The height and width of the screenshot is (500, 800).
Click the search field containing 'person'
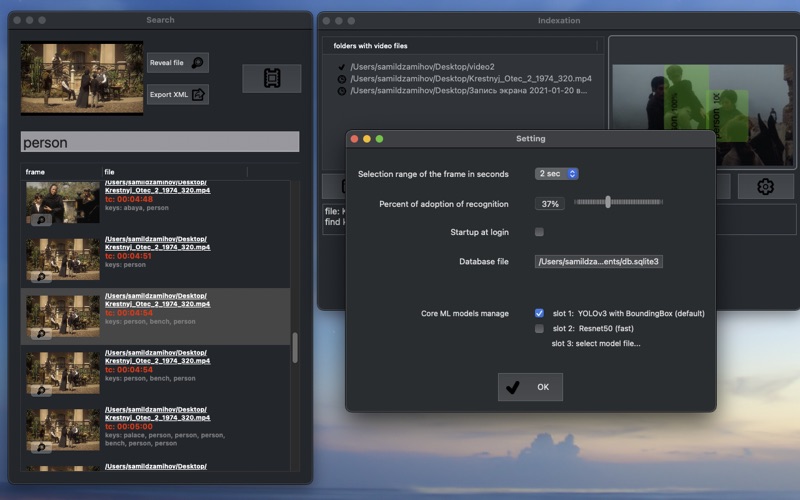tap(160, 142)
